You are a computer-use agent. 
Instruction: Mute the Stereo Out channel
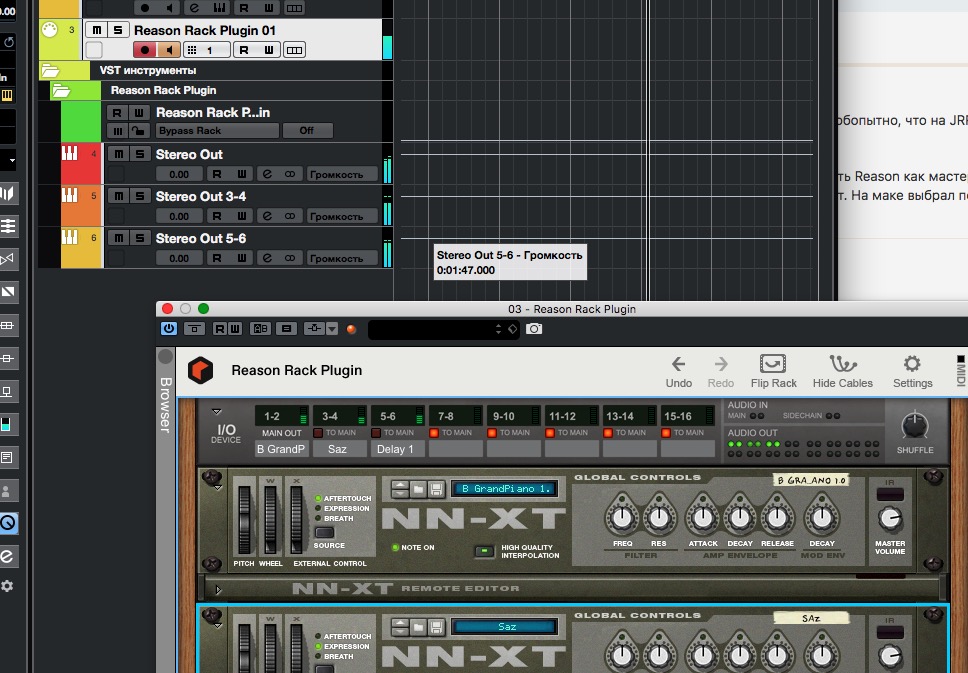coord(119,154)
